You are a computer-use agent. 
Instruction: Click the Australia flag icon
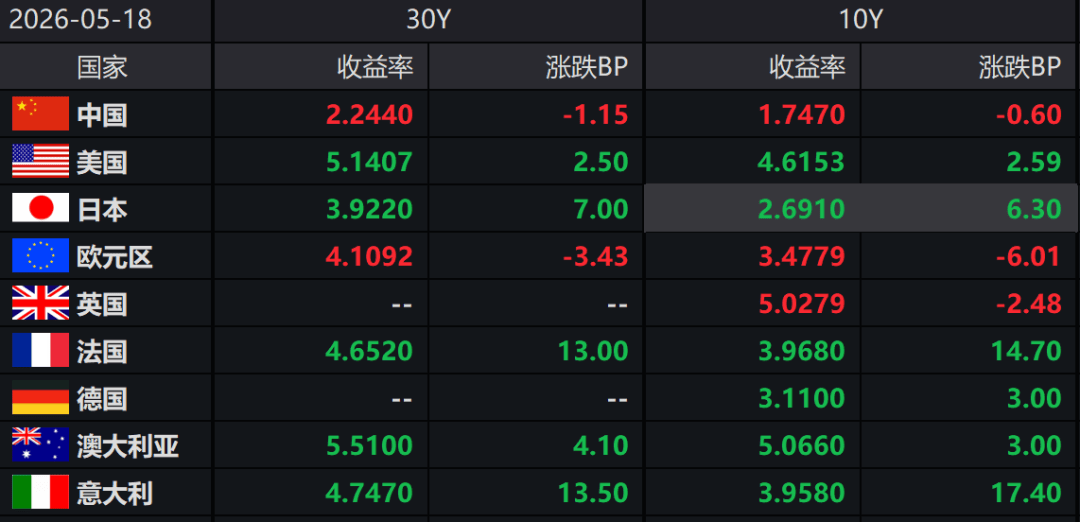tap(41, 445)
